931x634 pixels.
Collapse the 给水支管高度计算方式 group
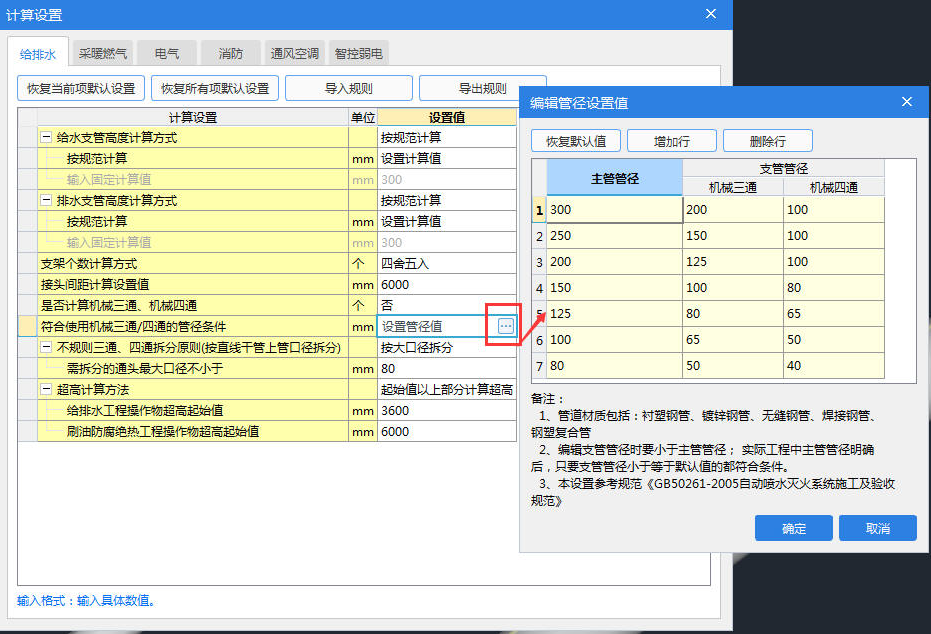(46, 138)
